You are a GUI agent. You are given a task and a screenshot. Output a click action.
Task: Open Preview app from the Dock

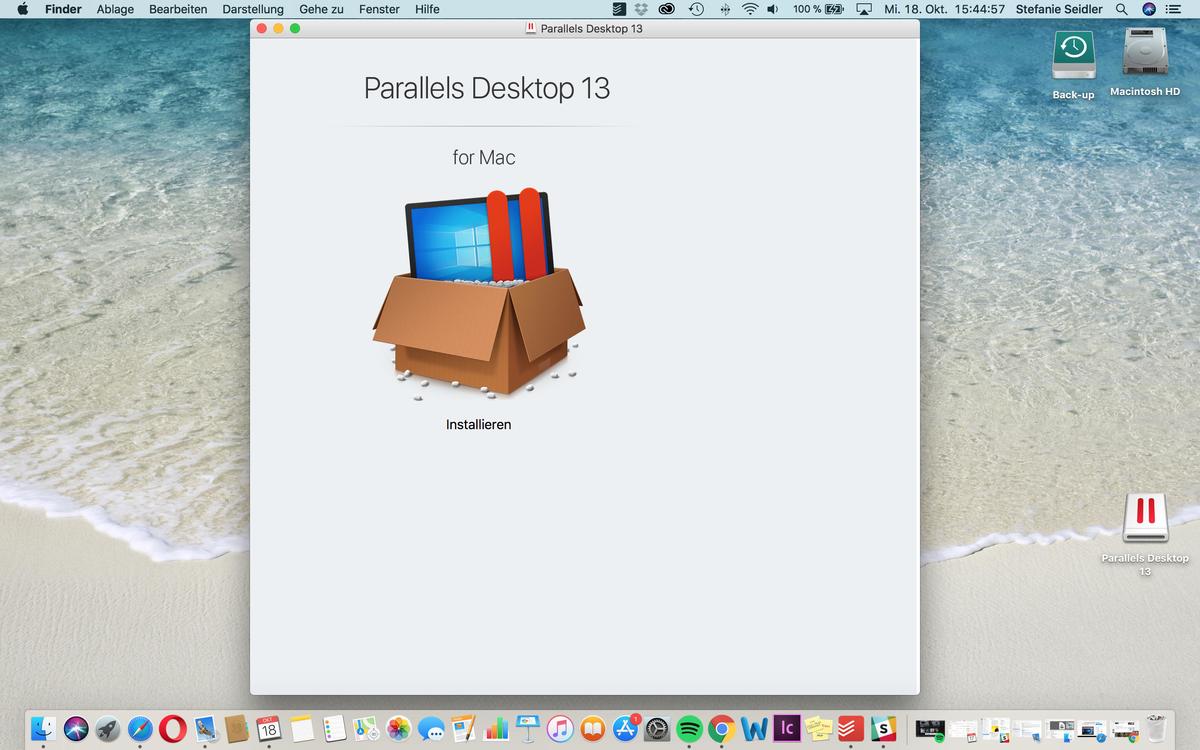pyautogui.click(x=206, y=729)
